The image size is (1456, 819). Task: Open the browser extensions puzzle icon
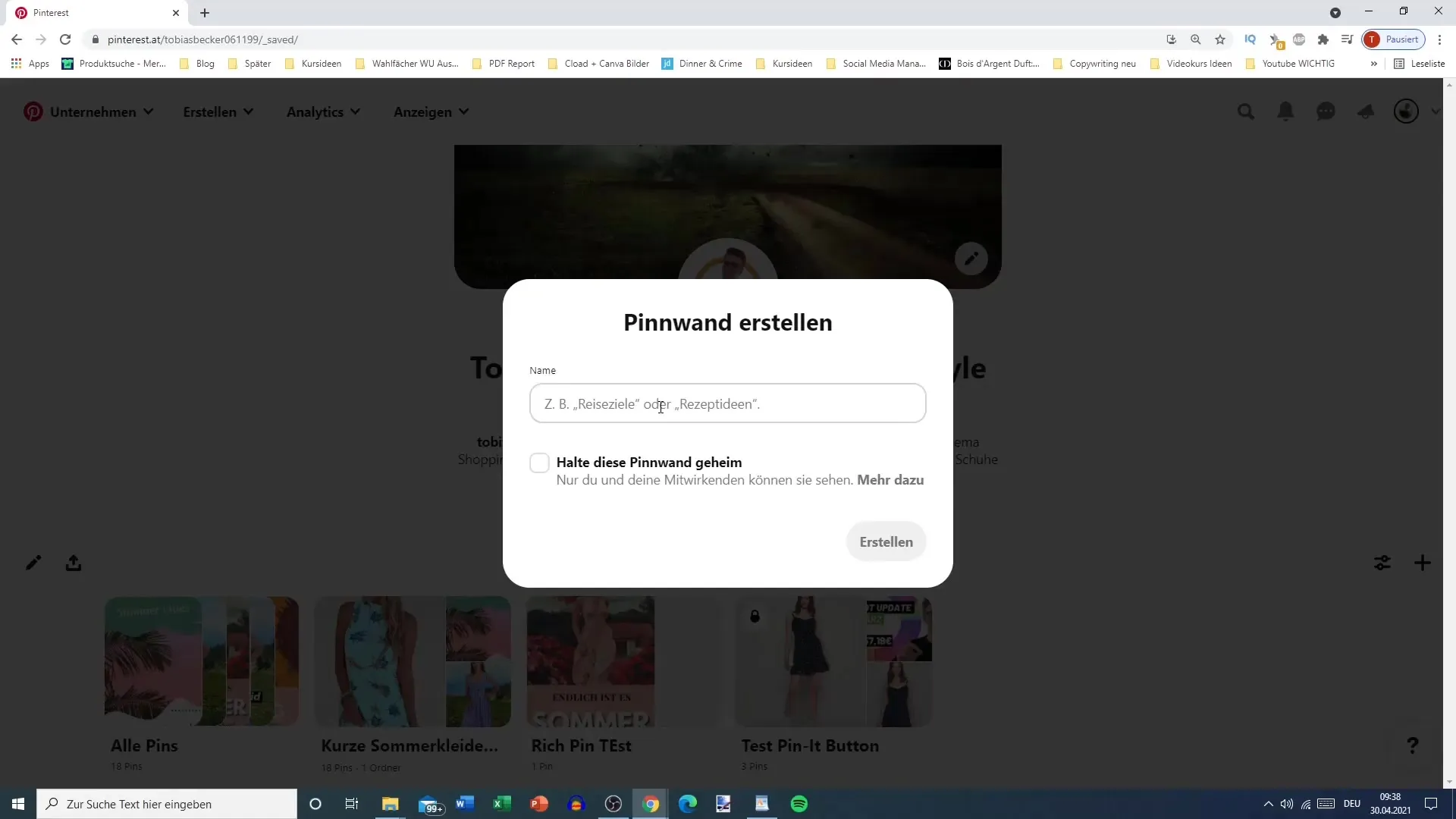1323,39
